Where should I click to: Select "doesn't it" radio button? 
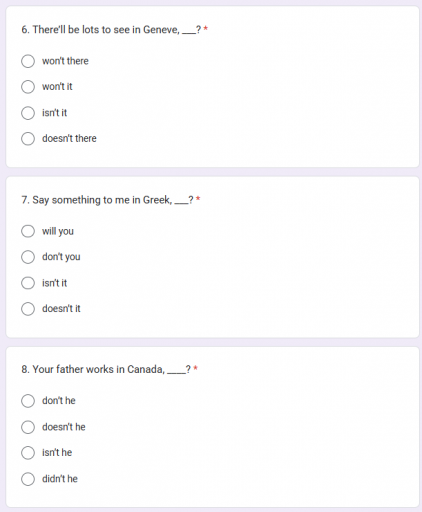click(x=28, y=309)
